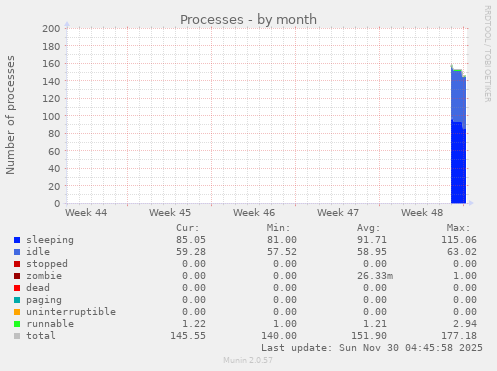Click the 'Min:' column header
The image size is (497, 371).
(278, 228)
